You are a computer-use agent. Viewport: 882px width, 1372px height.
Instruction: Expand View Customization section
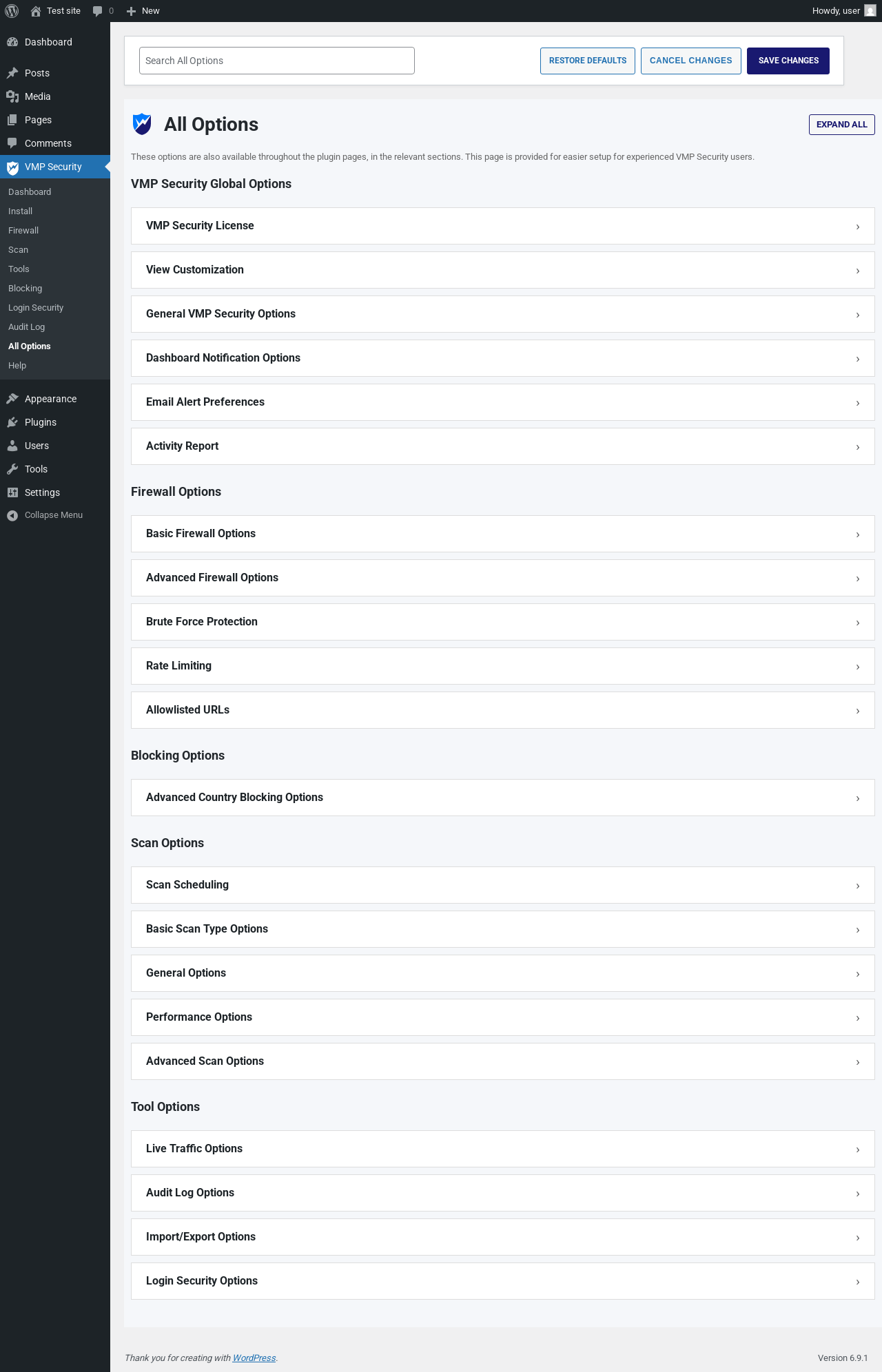[503, 270]
